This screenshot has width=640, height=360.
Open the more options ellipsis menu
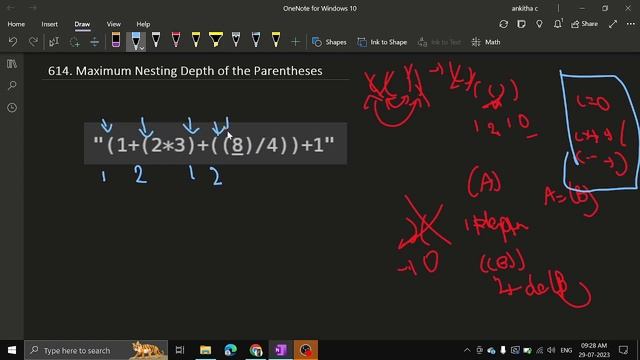[x=631, y=24]
